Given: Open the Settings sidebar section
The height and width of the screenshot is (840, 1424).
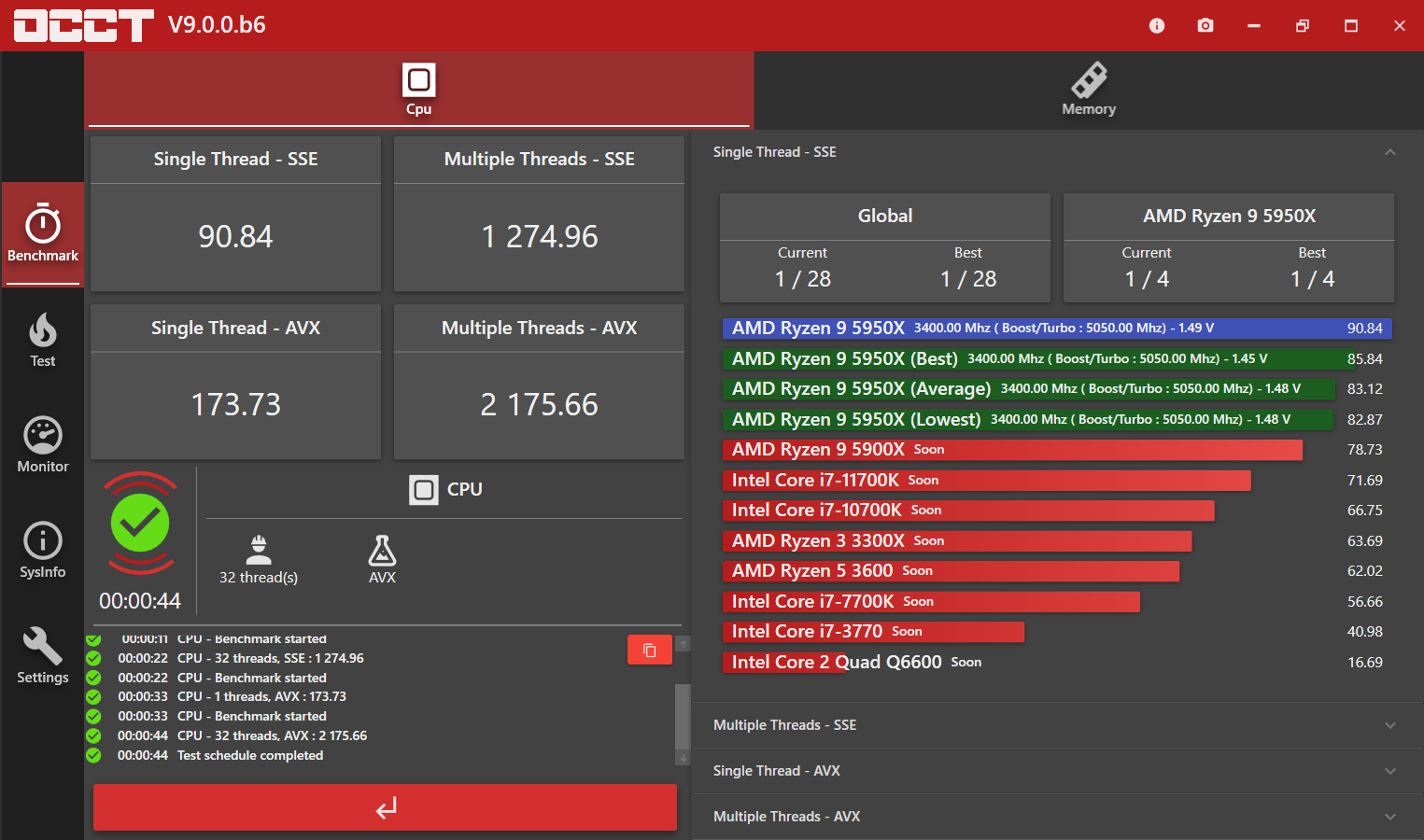Looking at the screenshot, I should click(42, 656).
